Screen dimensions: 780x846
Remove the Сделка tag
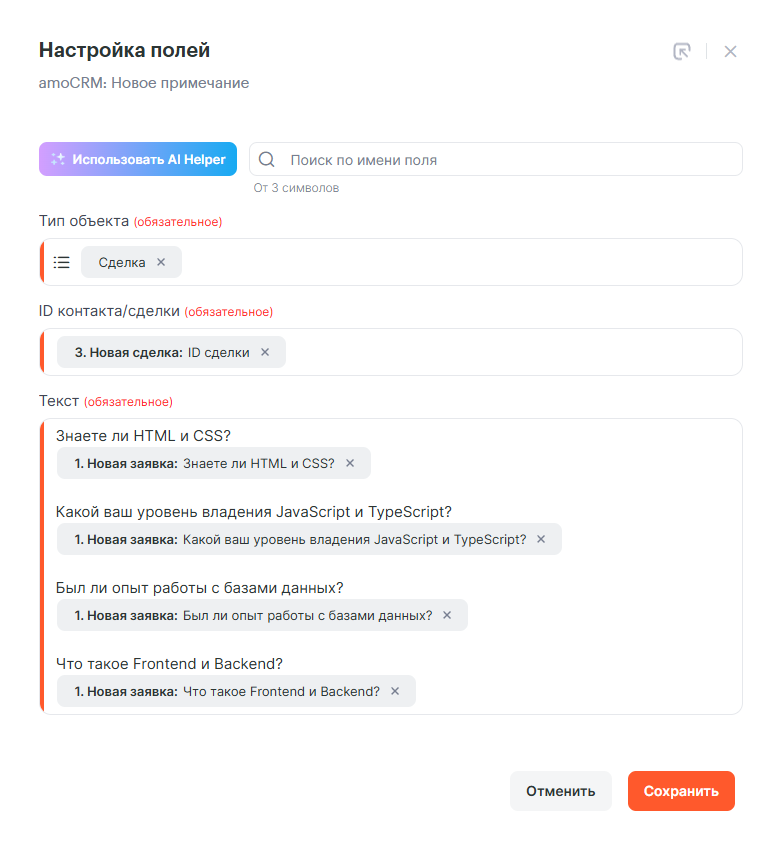coord(161,262)
